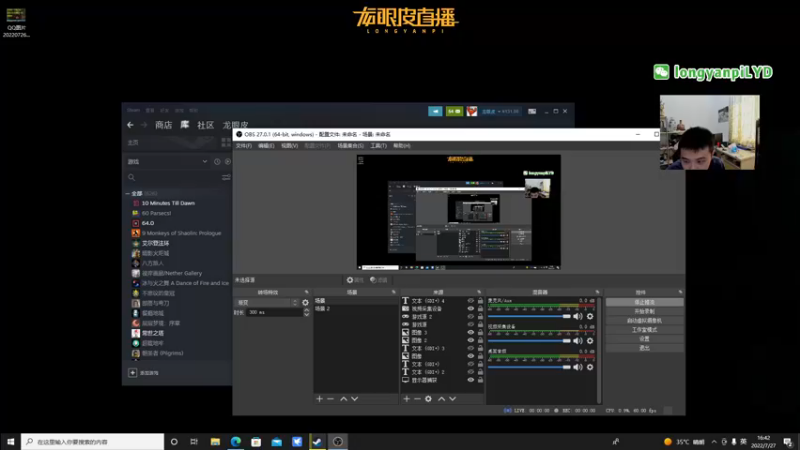
Task: Mute the 视频采集设备 mixer speaker icon
Action: point(578,341)
